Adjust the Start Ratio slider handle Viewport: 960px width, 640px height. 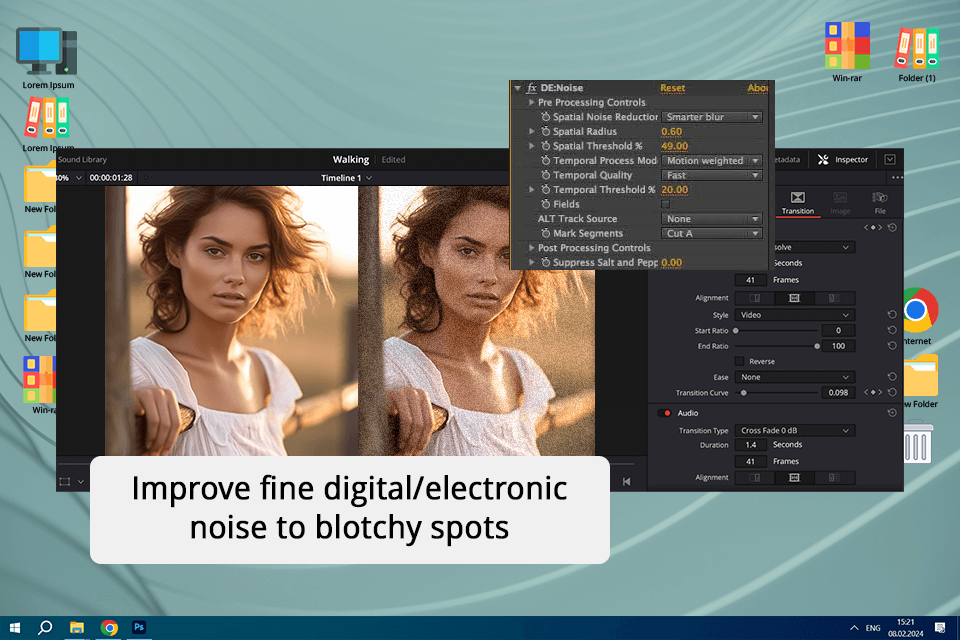pyautogui.click(x=736, y=331)
